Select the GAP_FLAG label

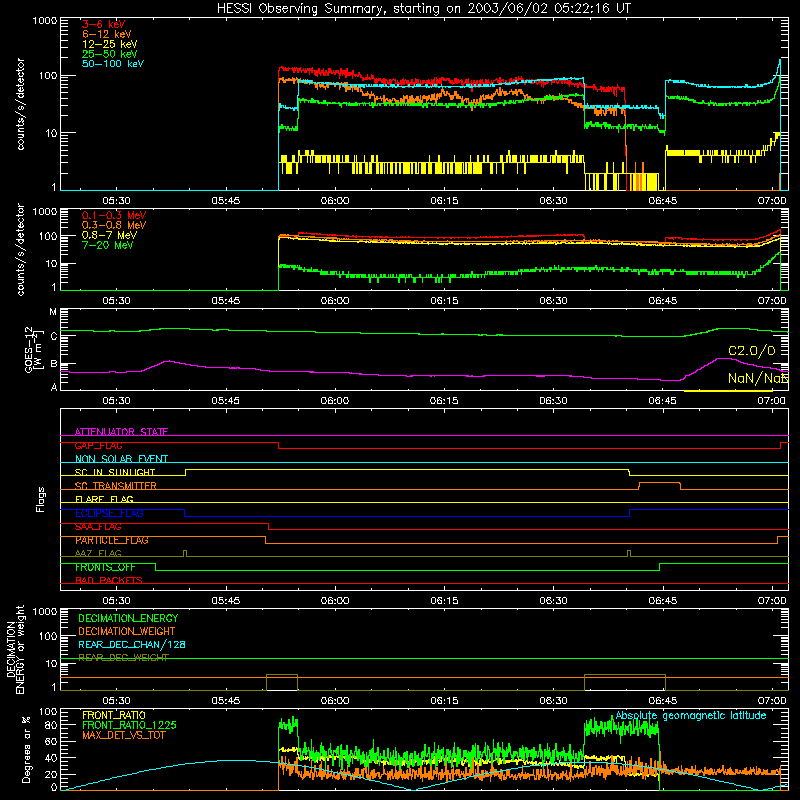98,445
